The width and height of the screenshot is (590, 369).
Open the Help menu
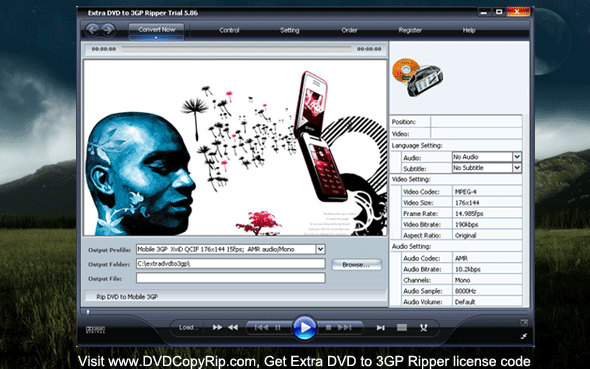pos(469,30)
